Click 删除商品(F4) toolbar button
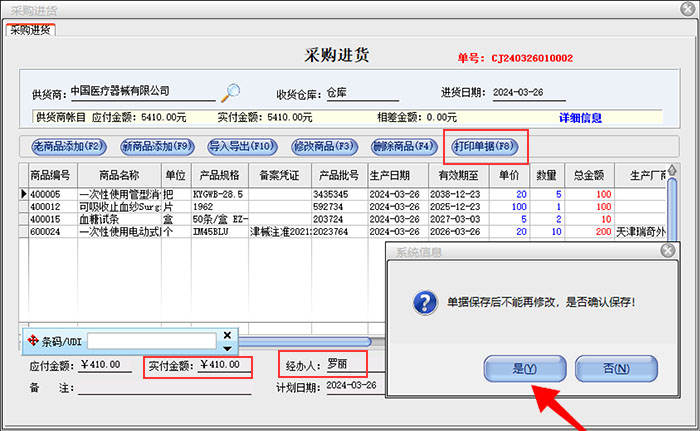700x431 pixels. click(x=404, y=146)
